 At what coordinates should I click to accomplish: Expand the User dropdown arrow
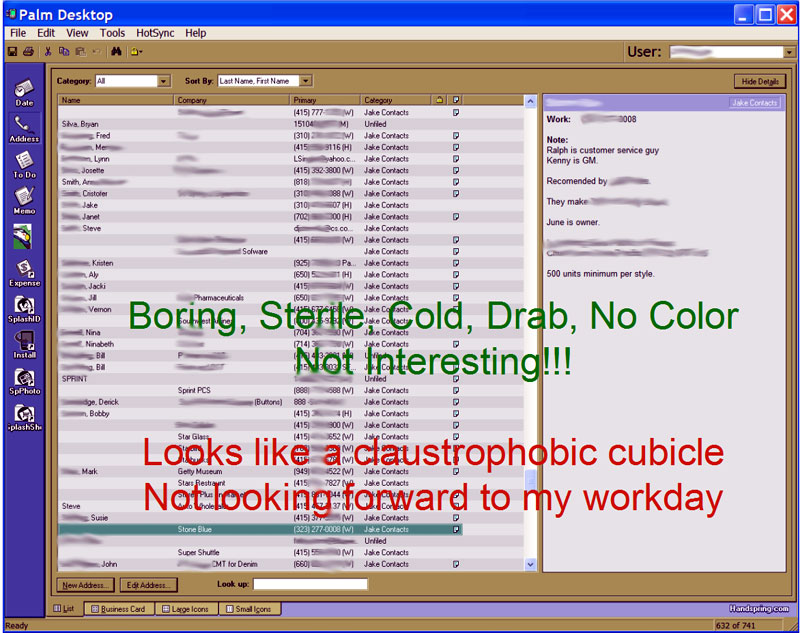tap(789, 52)
